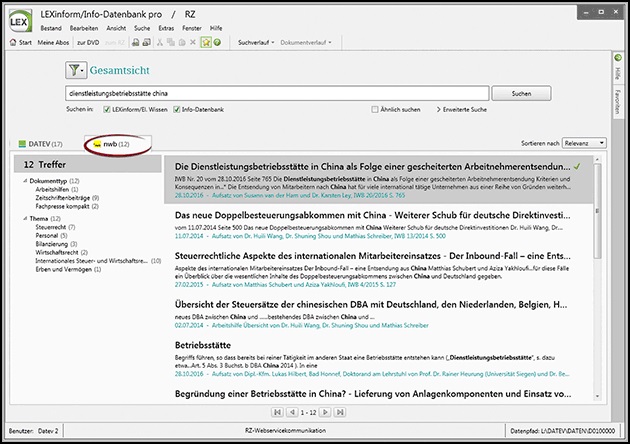The width and height of the screenshot is (630, 444).
Task: Click the green help icon in toolbar
Action: tap(217, 44)
